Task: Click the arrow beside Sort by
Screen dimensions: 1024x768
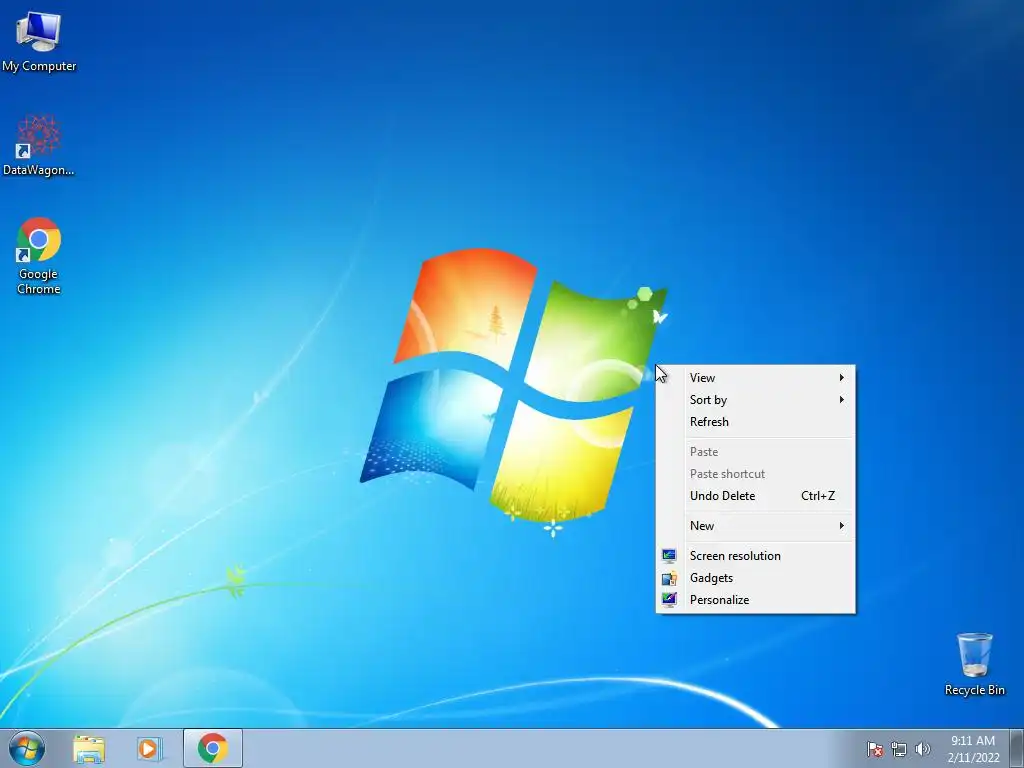Action: (842, 400)
